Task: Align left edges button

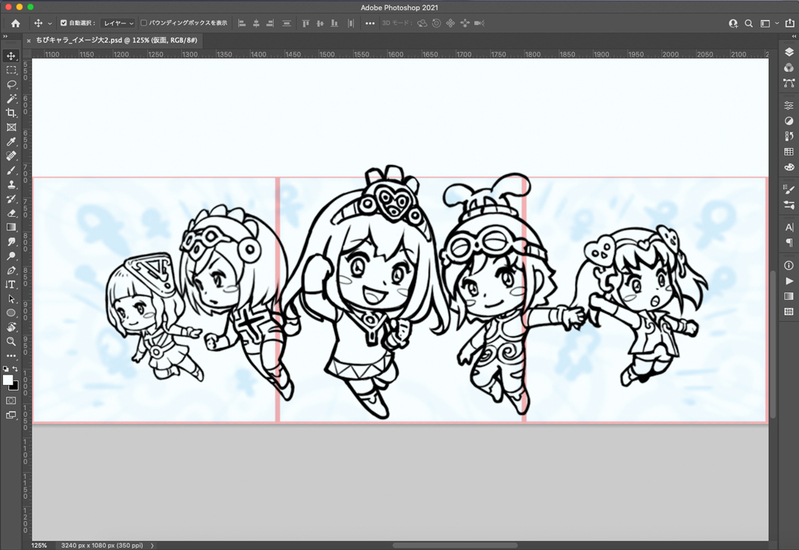Action: pos(242,23)
